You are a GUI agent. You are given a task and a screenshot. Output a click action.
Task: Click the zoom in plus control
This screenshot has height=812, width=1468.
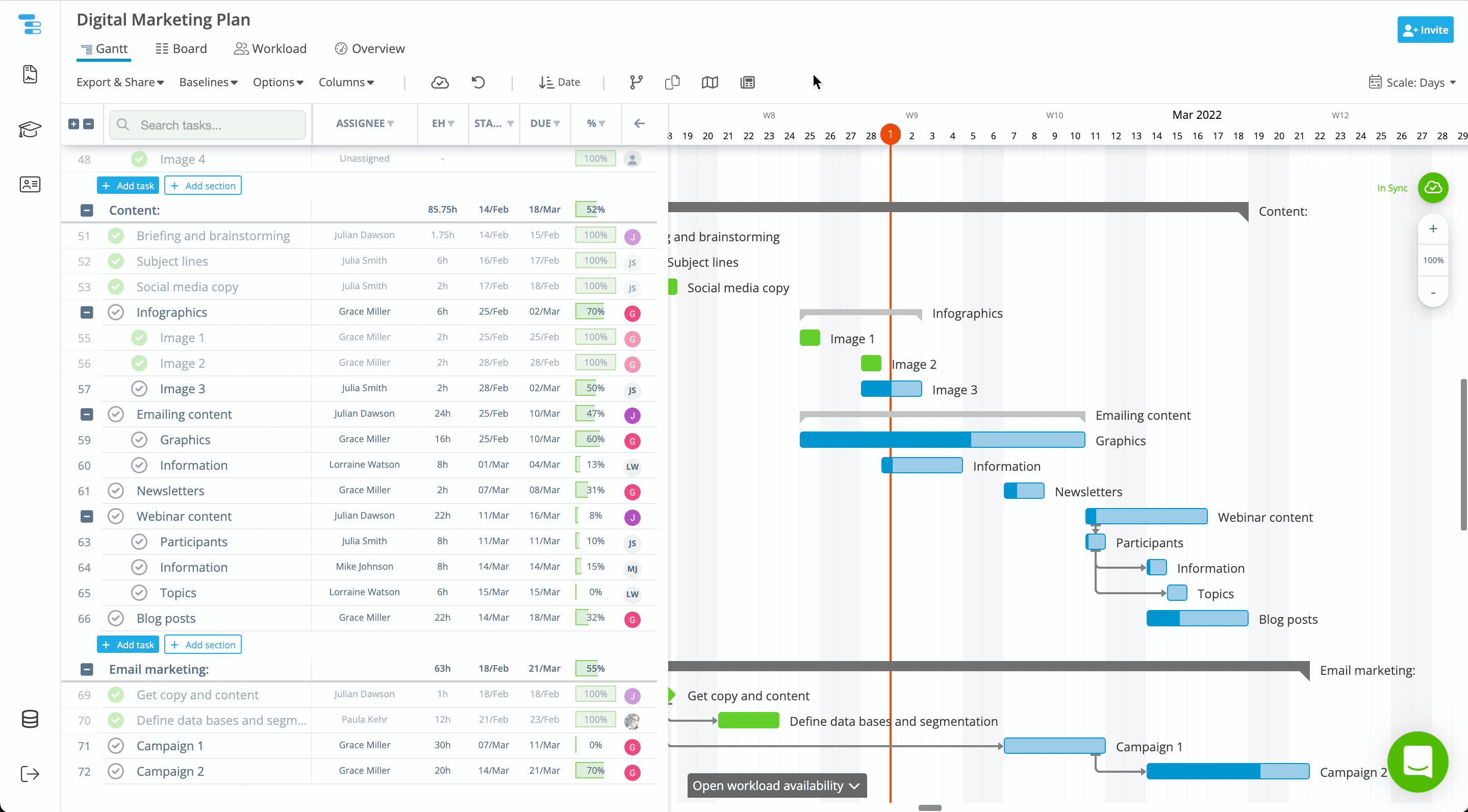[1434, 229]
